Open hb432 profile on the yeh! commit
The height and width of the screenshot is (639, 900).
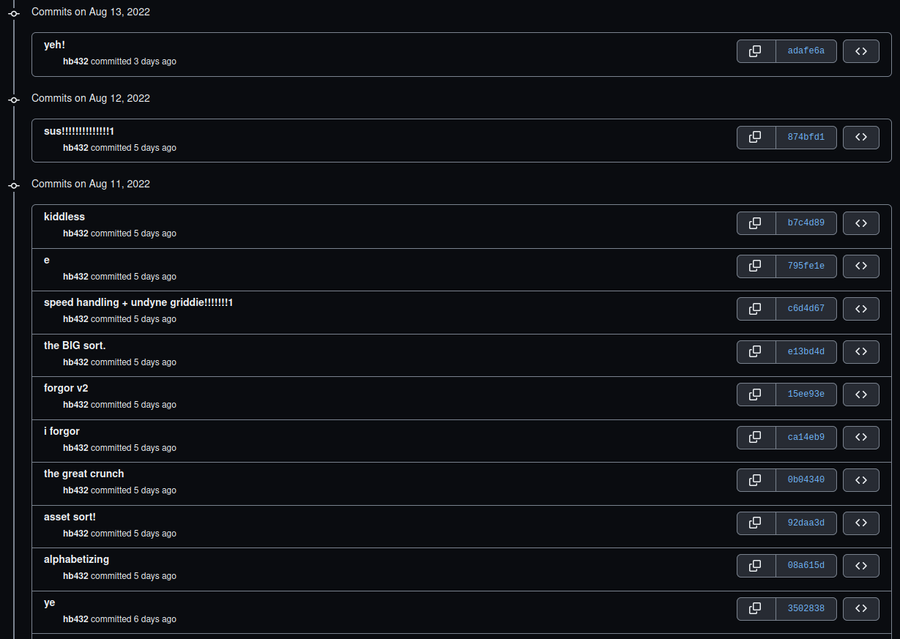[75, 61]
